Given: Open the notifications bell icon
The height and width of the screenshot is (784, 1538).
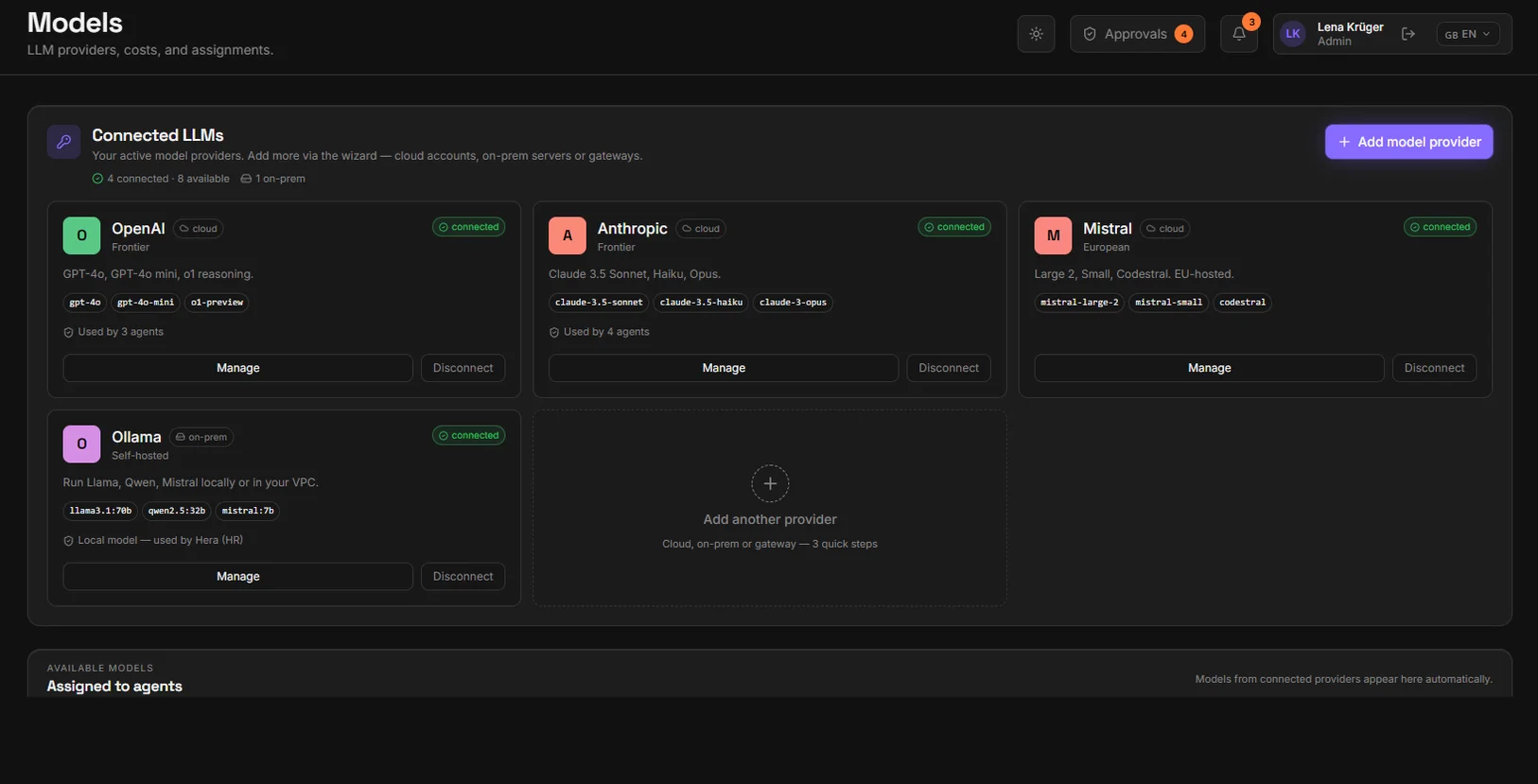Looking at the screenshot, I should (1239, 34).
